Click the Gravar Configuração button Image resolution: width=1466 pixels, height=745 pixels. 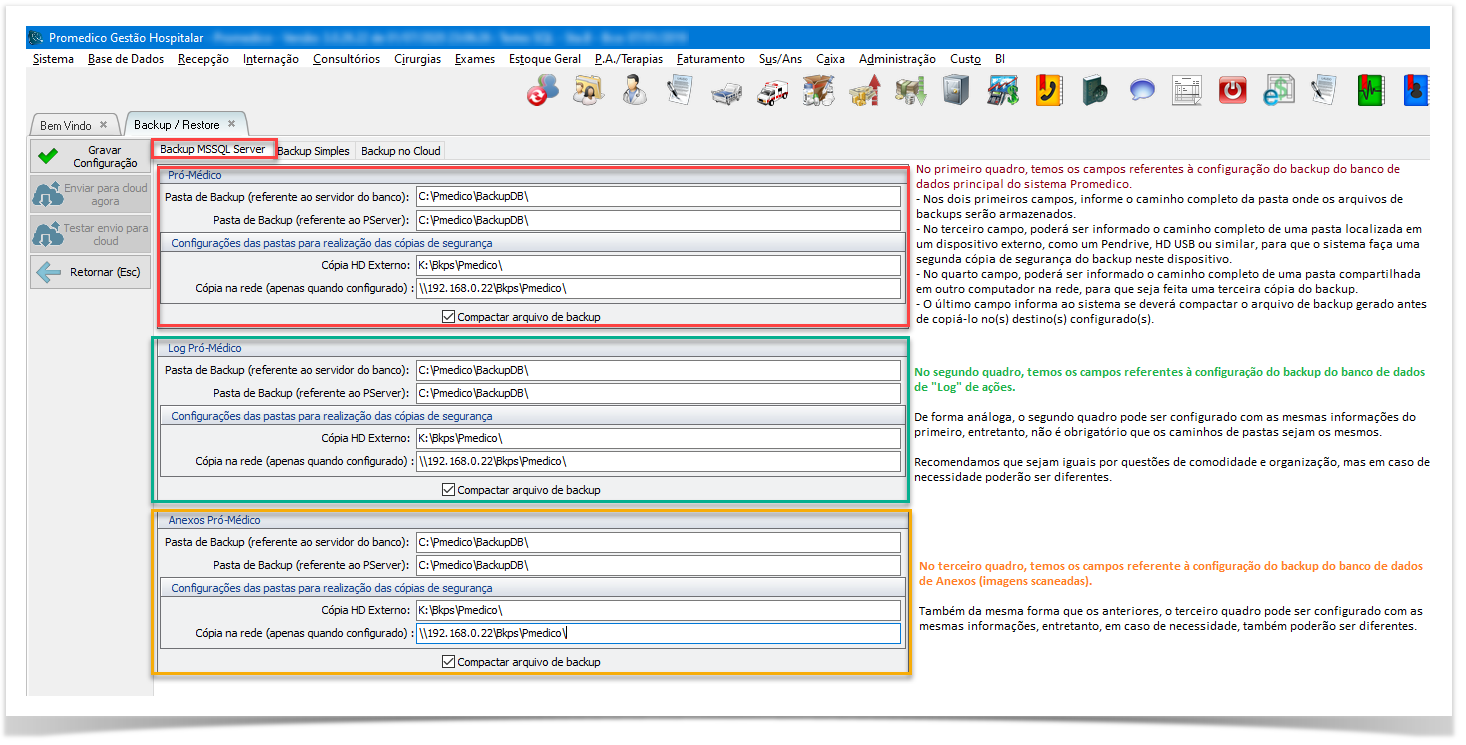(91, 157)
